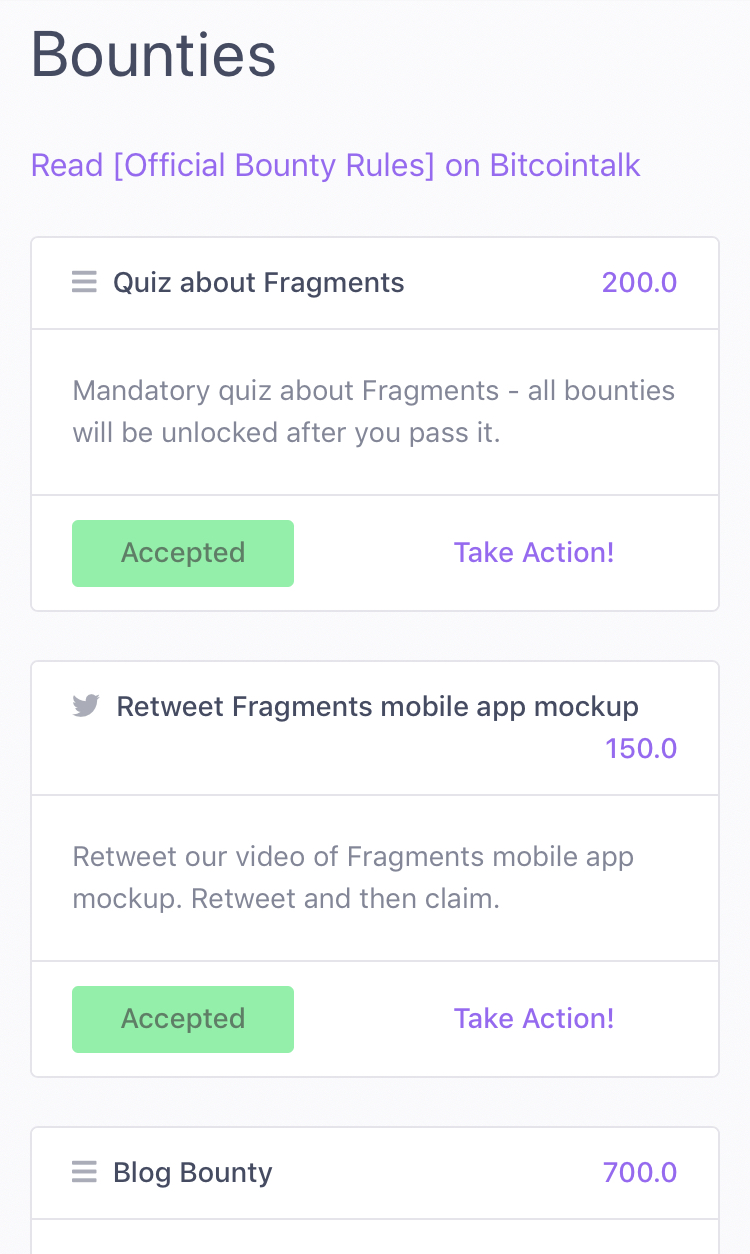This screenshot has width=750, height=1254.
Task: Click Take Action! in the Retweet card
Action: pos(533,1019)
